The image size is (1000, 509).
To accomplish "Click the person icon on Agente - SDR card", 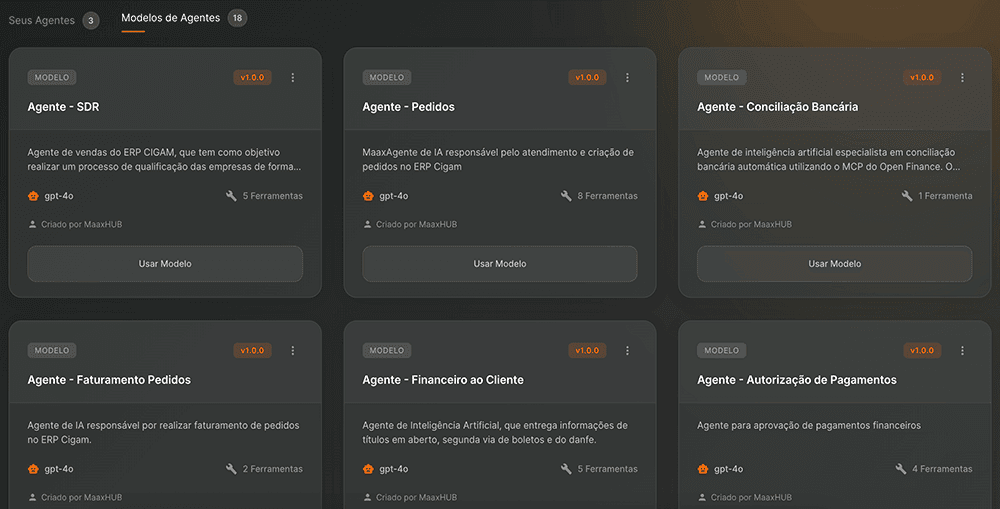I will (x=33, y=225).
